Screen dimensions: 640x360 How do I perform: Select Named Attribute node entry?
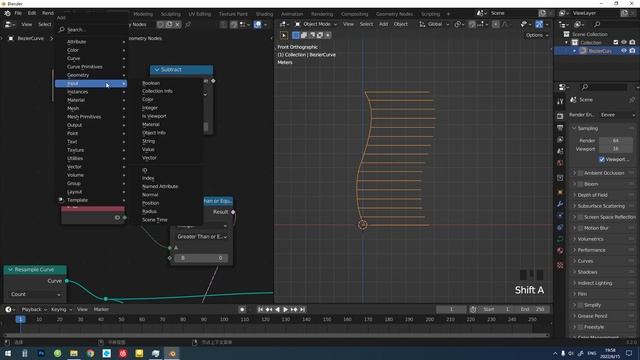click(x=160, y=186)
